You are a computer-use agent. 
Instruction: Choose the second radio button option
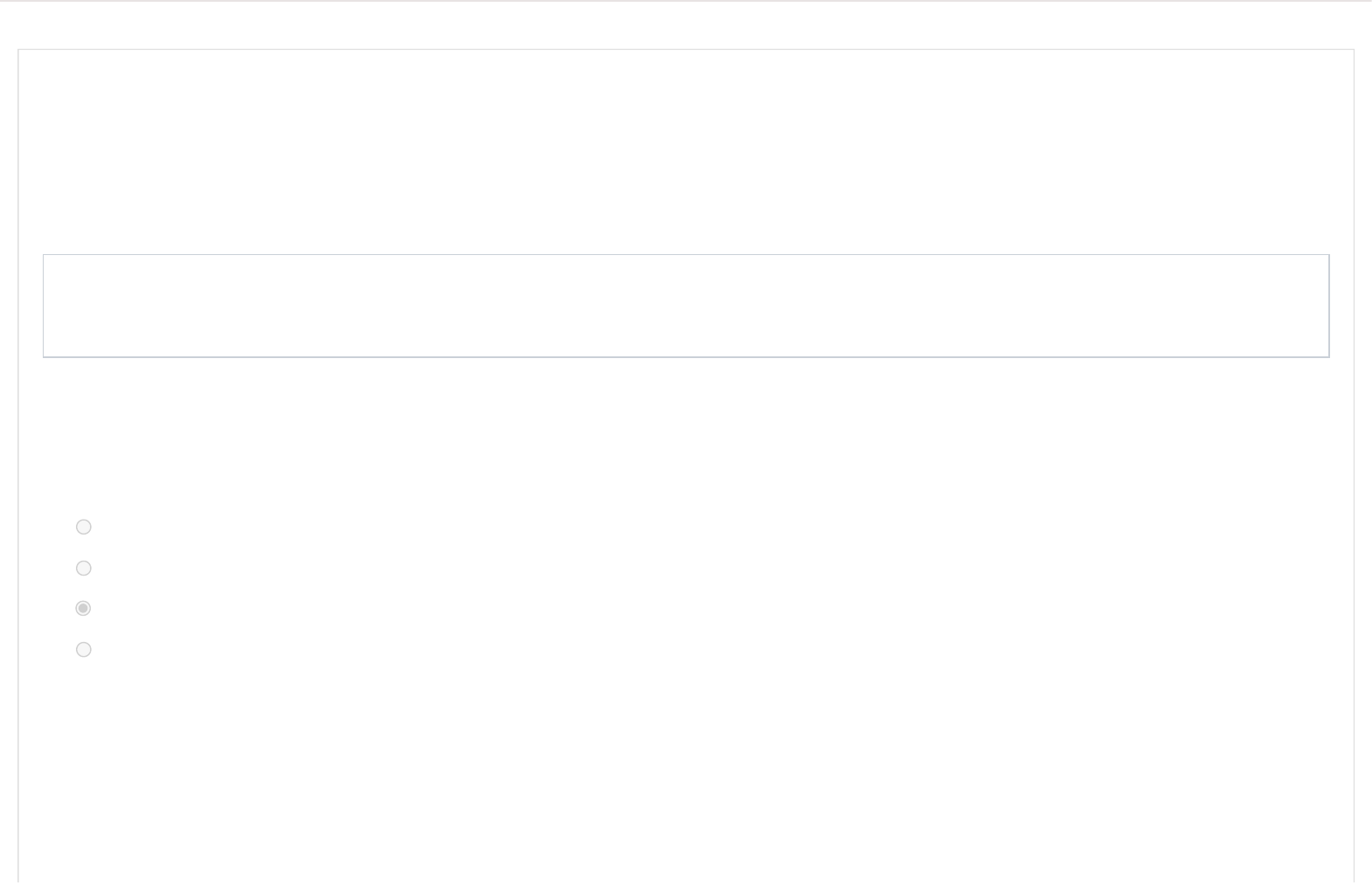(84, 569)
